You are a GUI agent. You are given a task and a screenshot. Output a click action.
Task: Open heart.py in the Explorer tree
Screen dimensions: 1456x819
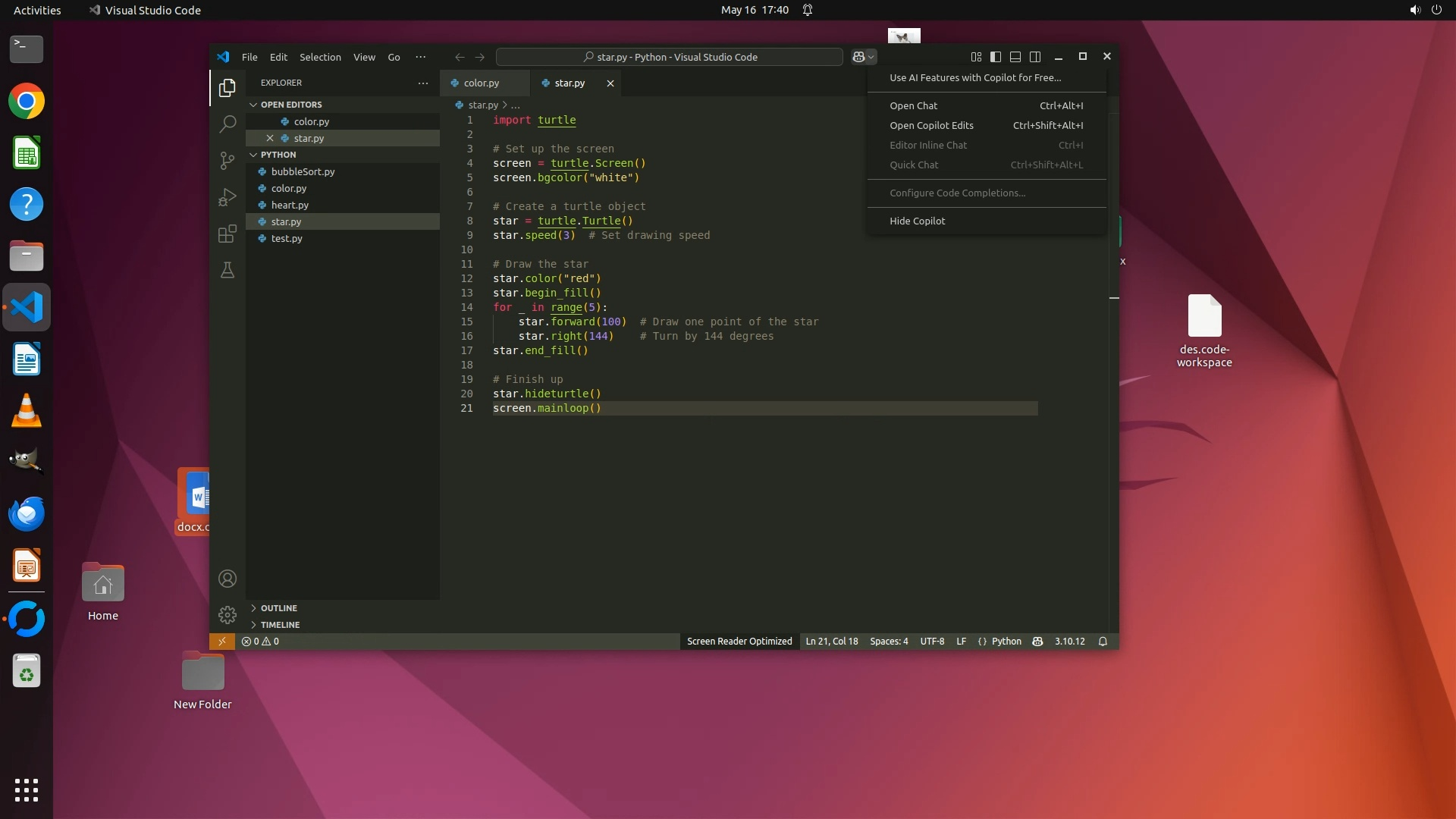click(x=290, y=206)
